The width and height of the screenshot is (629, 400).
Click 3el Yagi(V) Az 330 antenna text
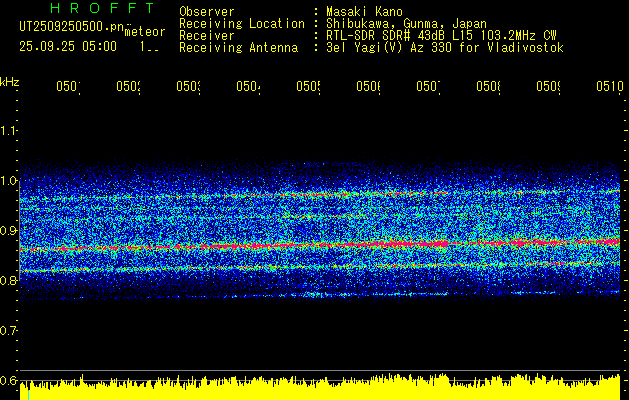(445, 48)
